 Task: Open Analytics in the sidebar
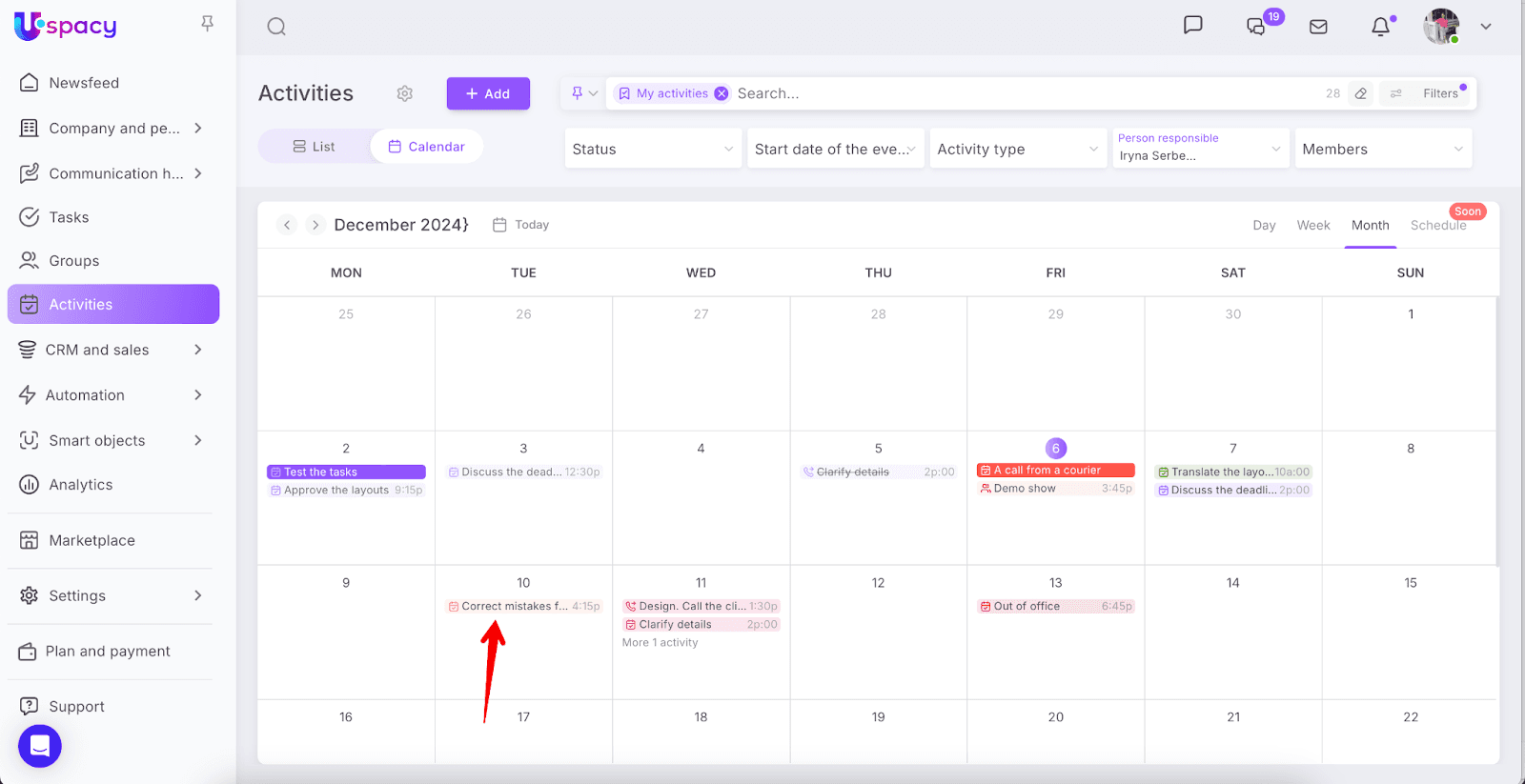click(x=81, y=485)
